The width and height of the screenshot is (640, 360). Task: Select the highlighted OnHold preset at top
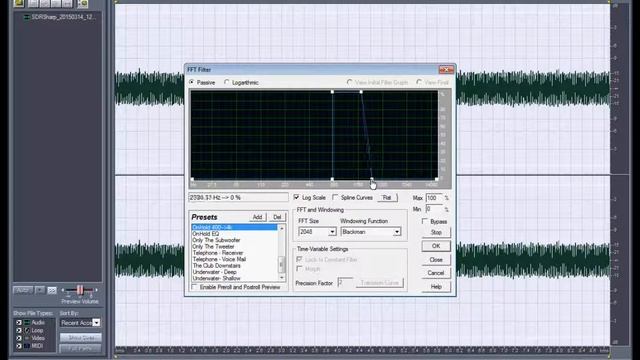(x=234, y=227)
